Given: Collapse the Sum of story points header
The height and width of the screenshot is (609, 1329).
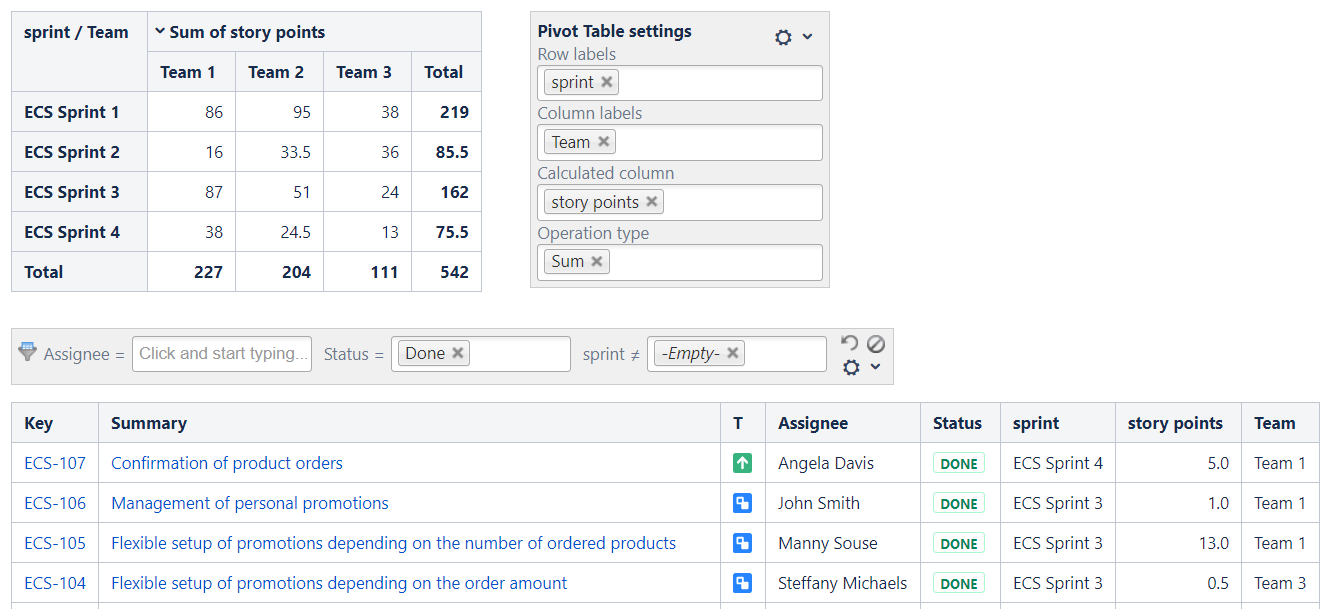Looking at the screenshot, I should click(160, 32).
